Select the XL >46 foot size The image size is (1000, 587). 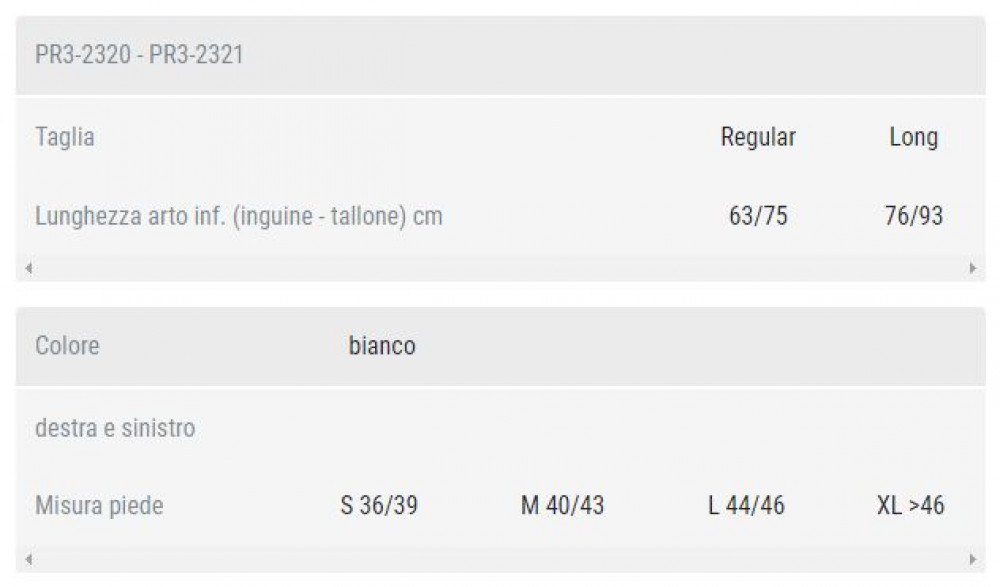910,506
